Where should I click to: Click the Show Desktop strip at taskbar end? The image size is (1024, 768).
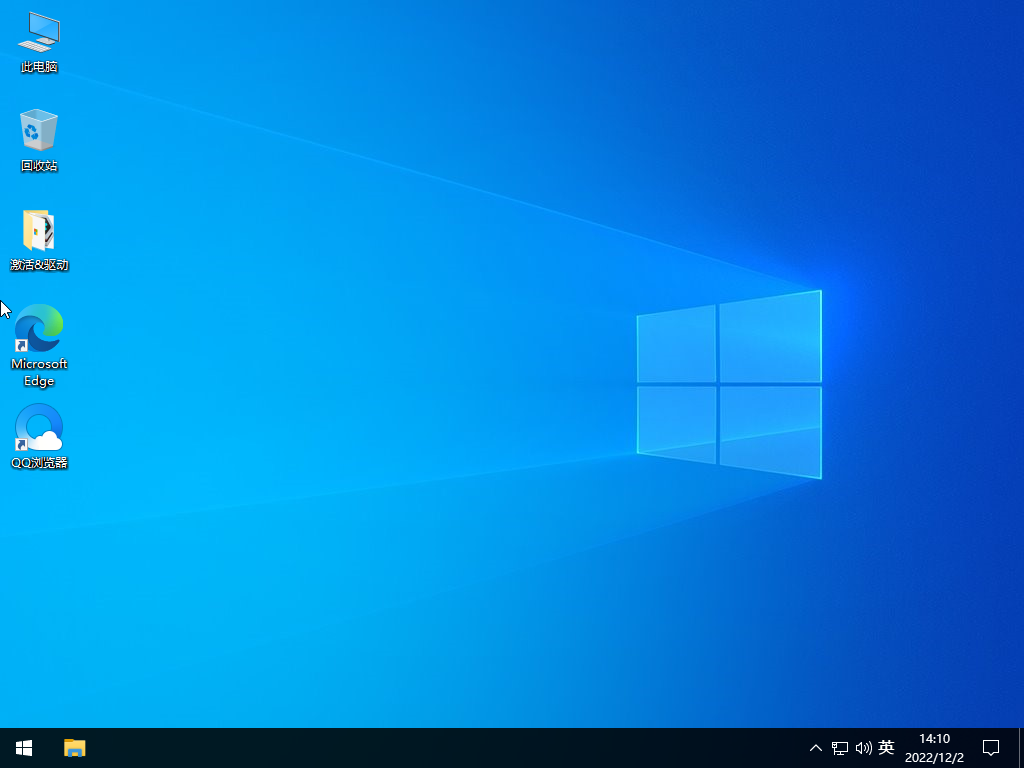pos(1021,747)
